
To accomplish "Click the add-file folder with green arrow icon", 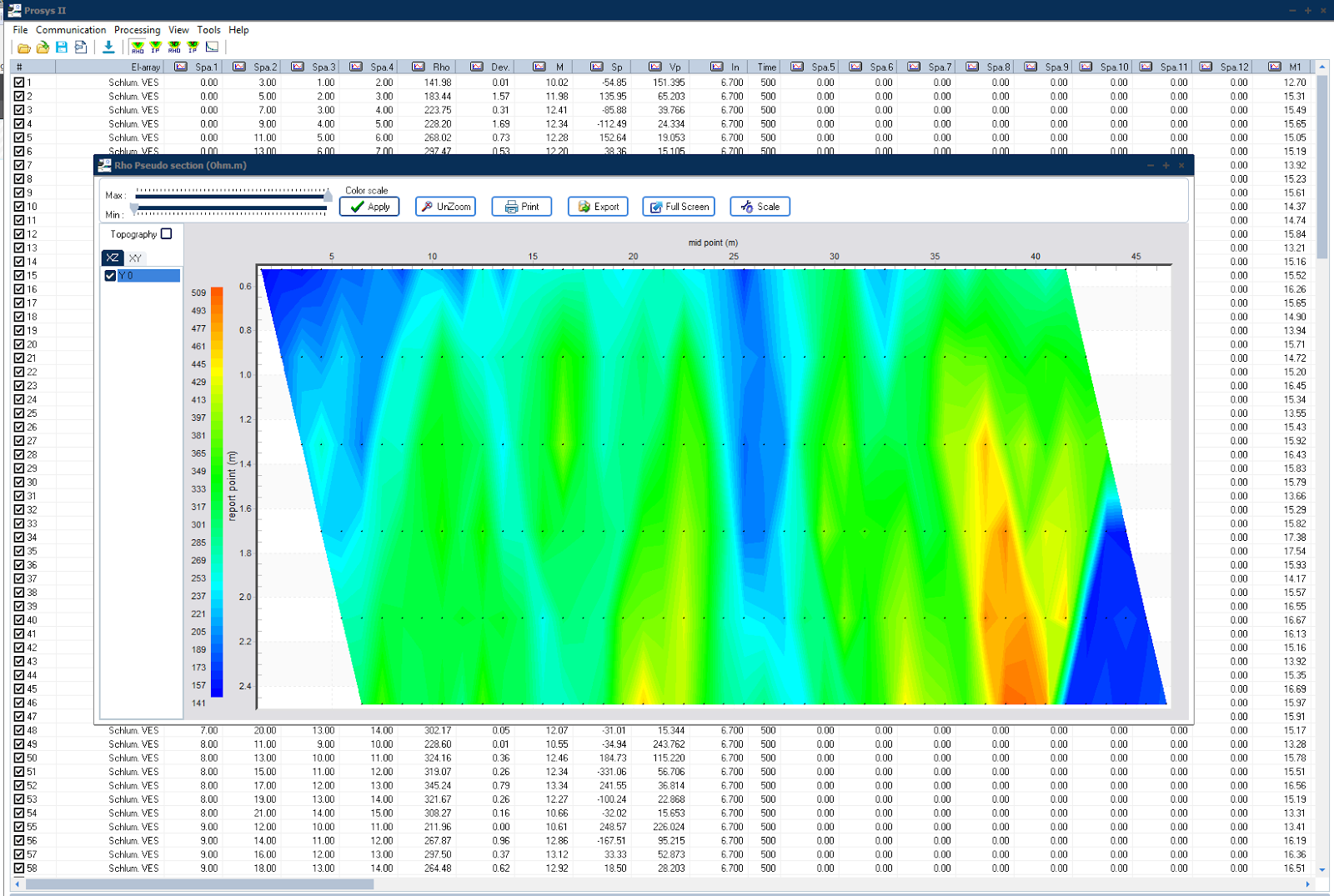I will (x=43, y=48).
